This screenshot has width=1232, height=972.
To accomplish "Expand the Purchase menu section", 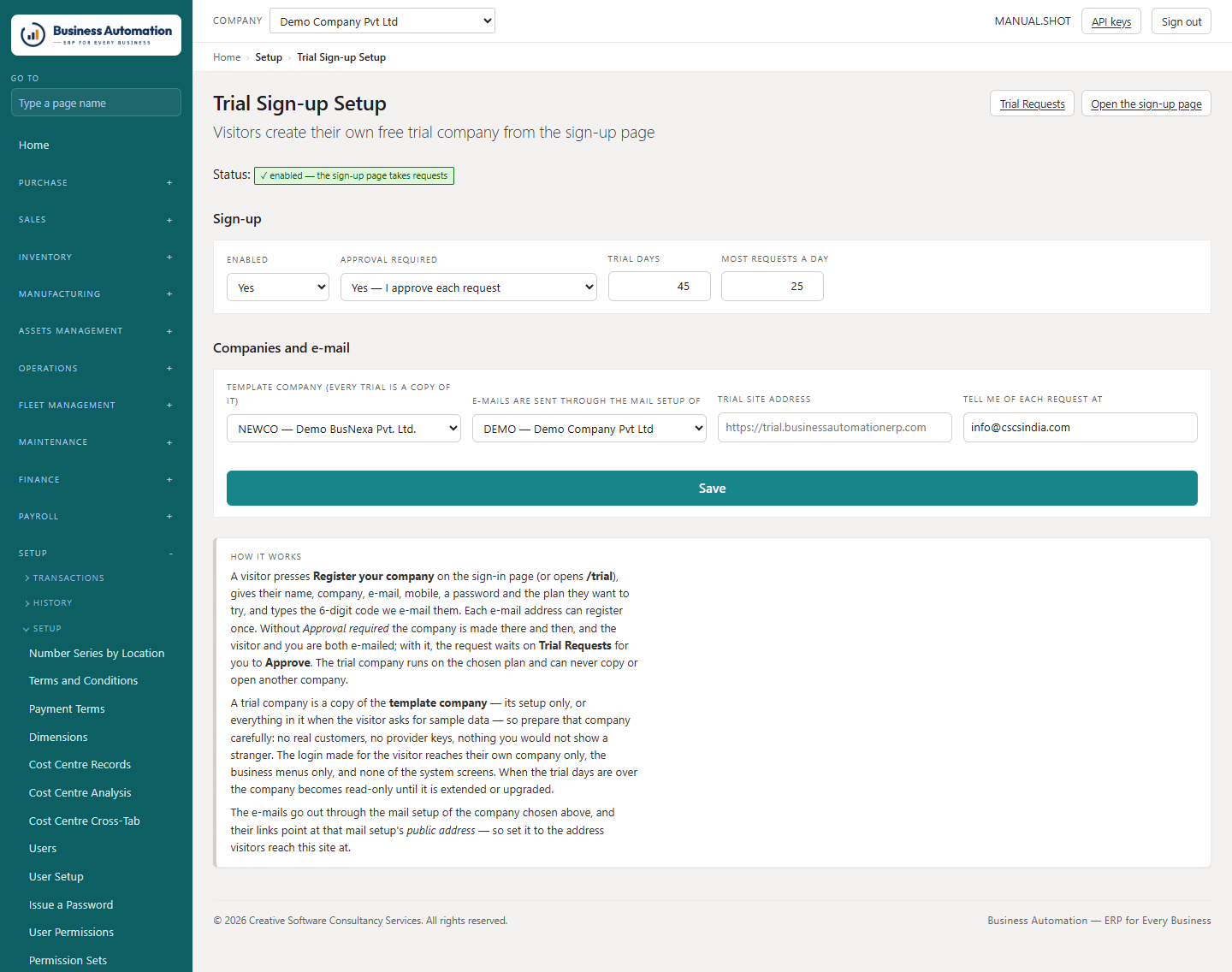I will [96, 182].
